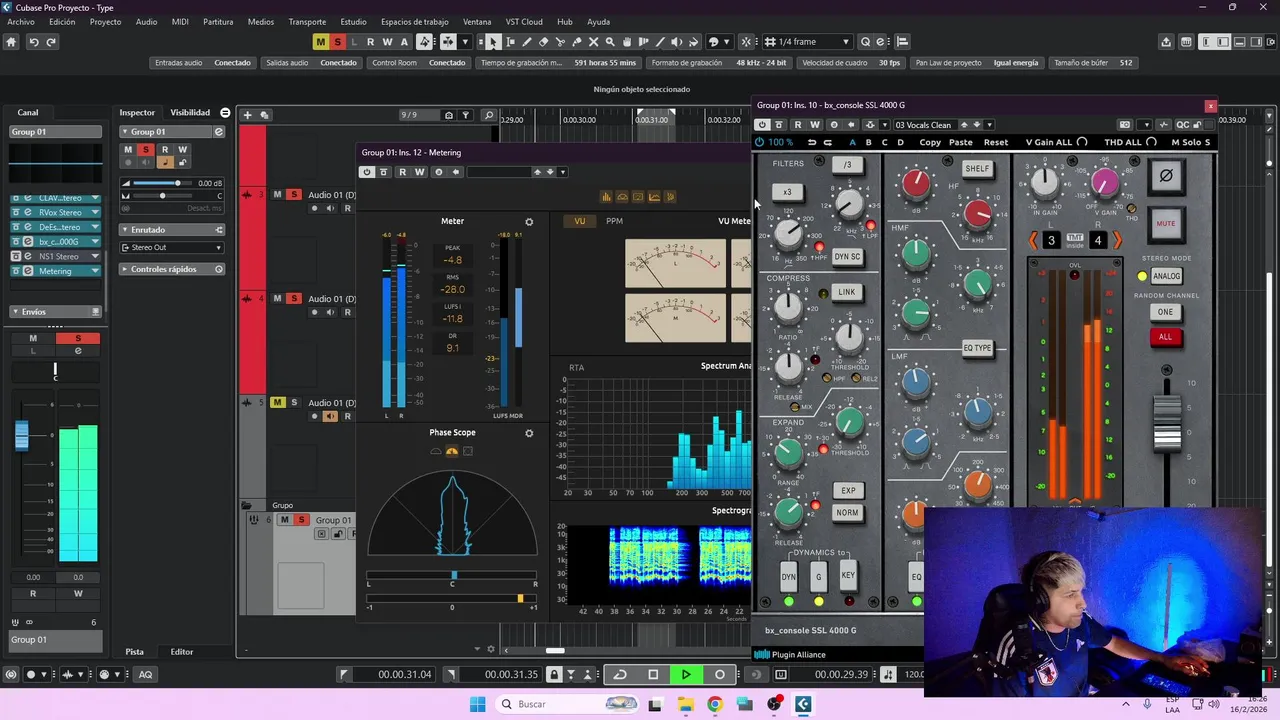Open File Explorer from taskbar
This screenshot has height=720, width=1280.
tap(685, 704)
